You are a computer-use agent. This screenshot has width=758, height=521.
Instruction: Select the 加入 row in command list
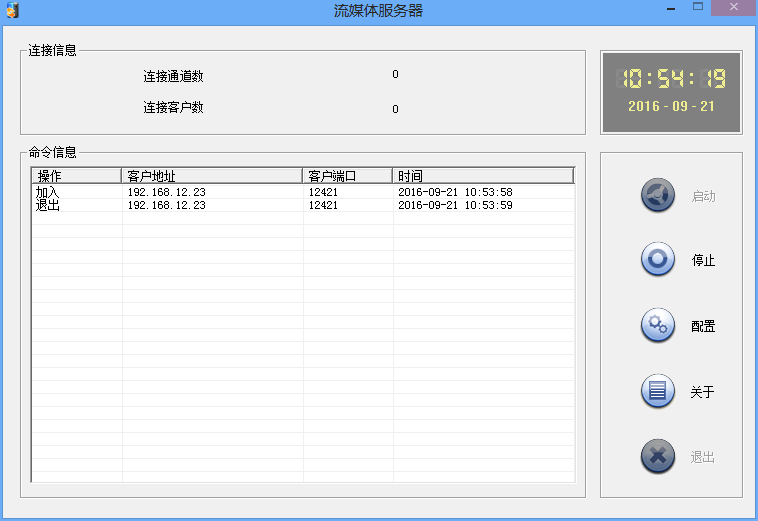pyautogui.click(x=303, y=192)
